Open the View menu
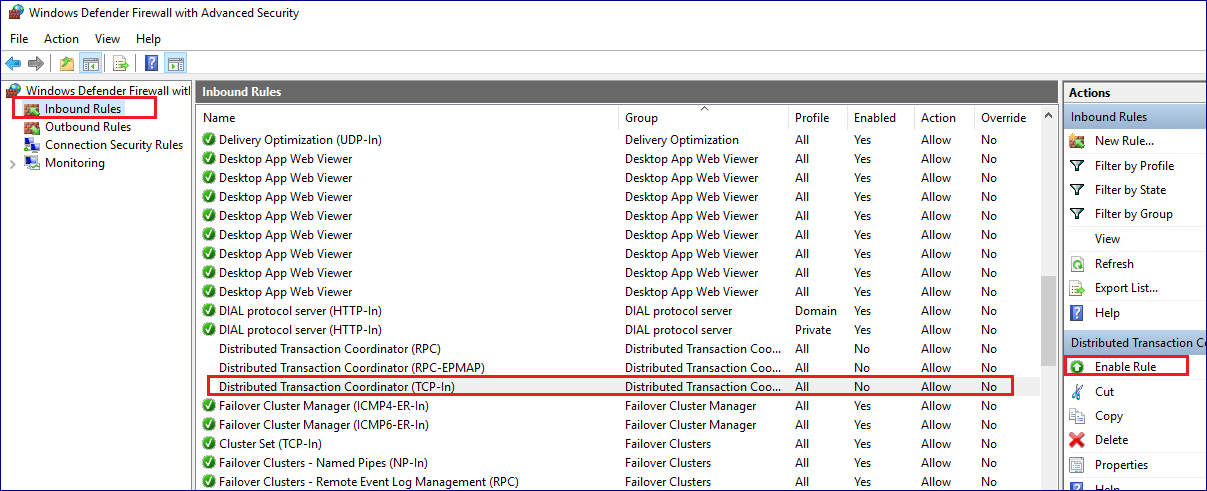The width and height of the screenshot is (1207, 491). (x=107, y=39)
